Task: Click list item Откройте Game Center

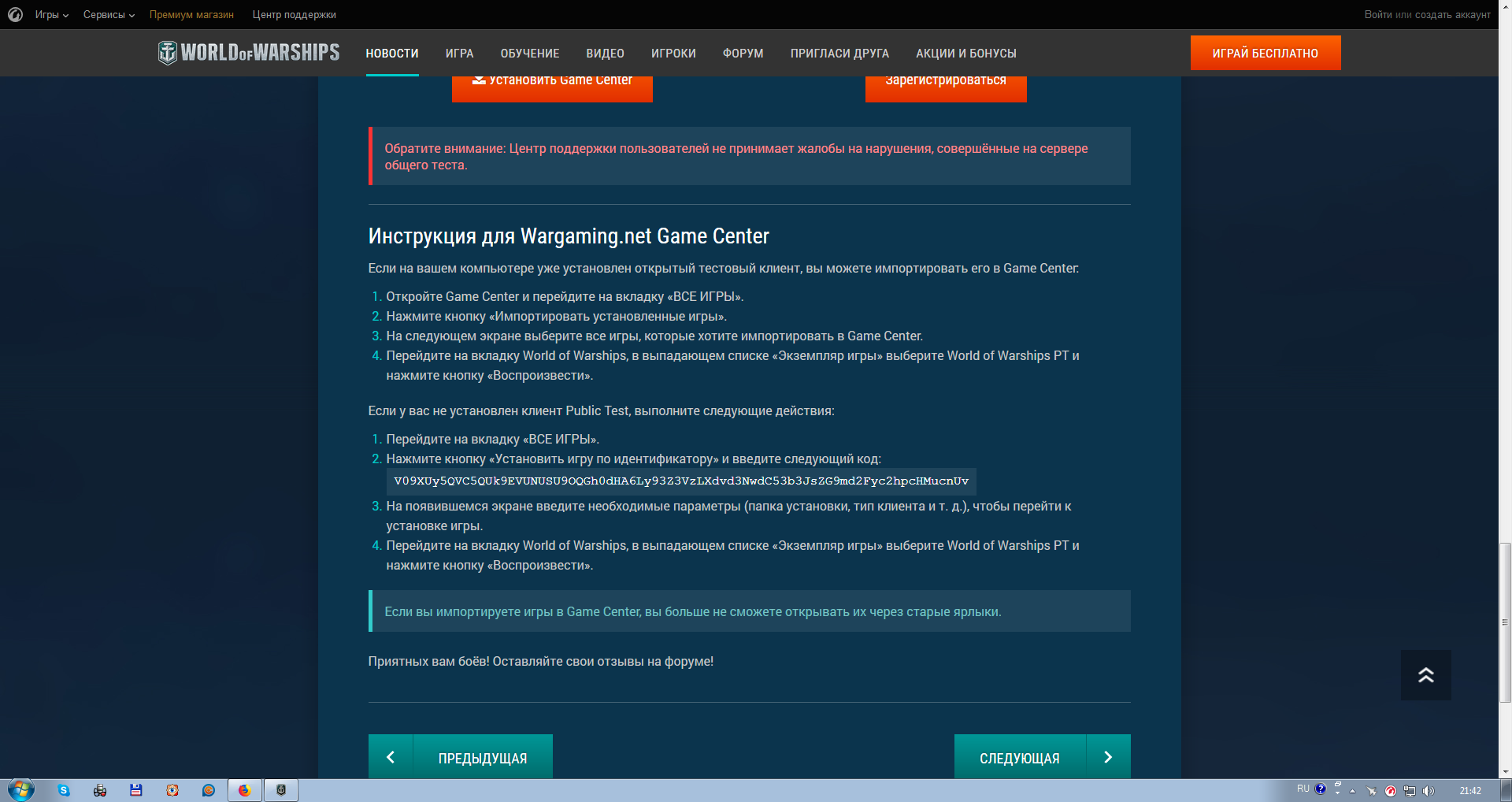Action: pyautogui.click(x=565, y=296)
